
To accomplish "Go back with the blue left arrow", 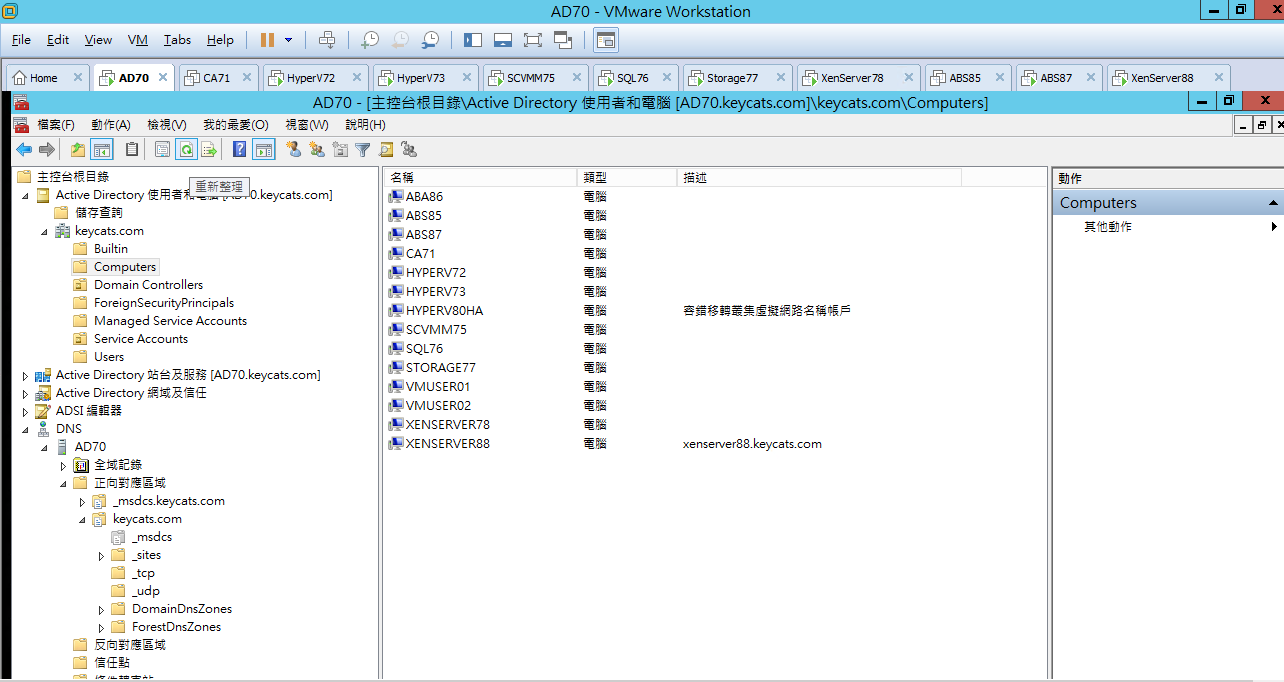I will click(x=24, y=150).
